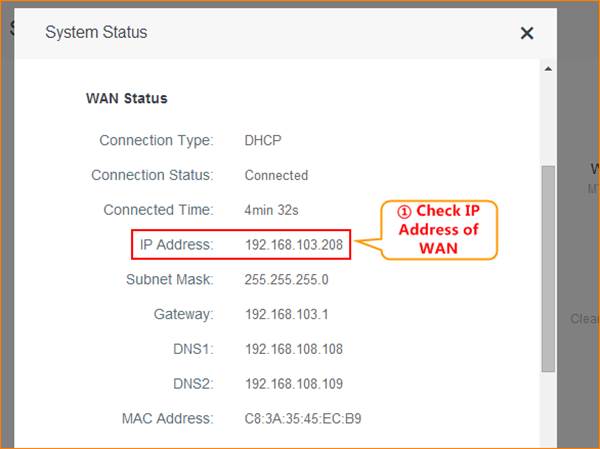This screenshot has height=449, width=600.
Task: Click the IP Address label
Action: click(175, 245)
